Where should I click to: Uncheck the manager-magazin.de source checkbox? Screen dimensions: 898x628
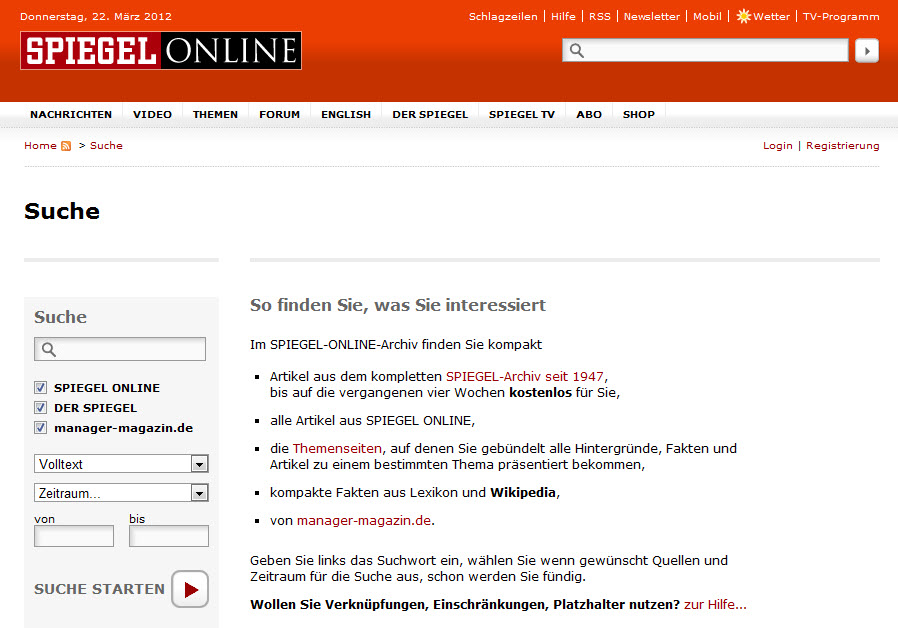pyautogui.click(x=40, y=428)
